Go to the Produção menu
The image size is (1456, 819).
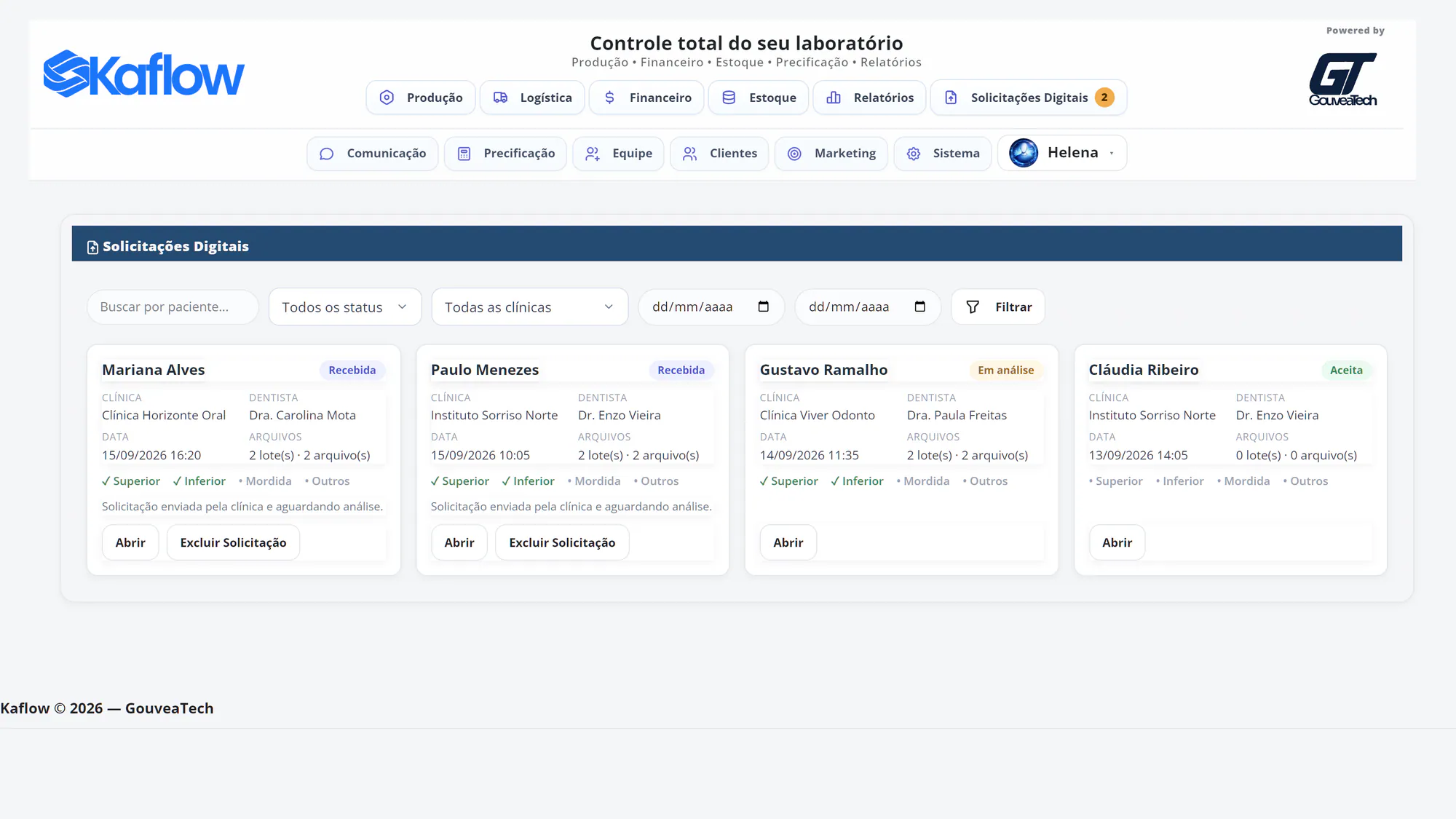421,98
